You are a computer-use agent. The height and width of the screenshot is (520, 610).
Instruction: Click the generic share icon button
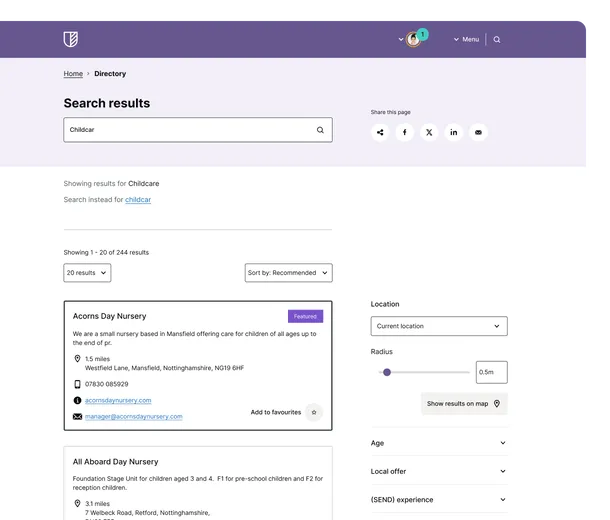click(380, 132)
